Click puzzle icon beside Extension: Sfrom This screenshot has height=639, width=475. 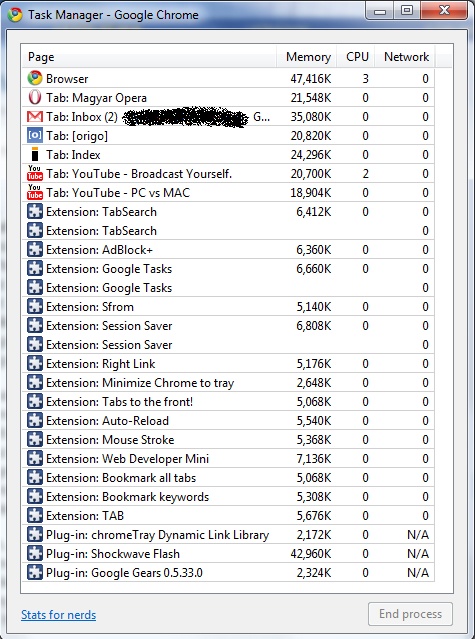(35, 306)
